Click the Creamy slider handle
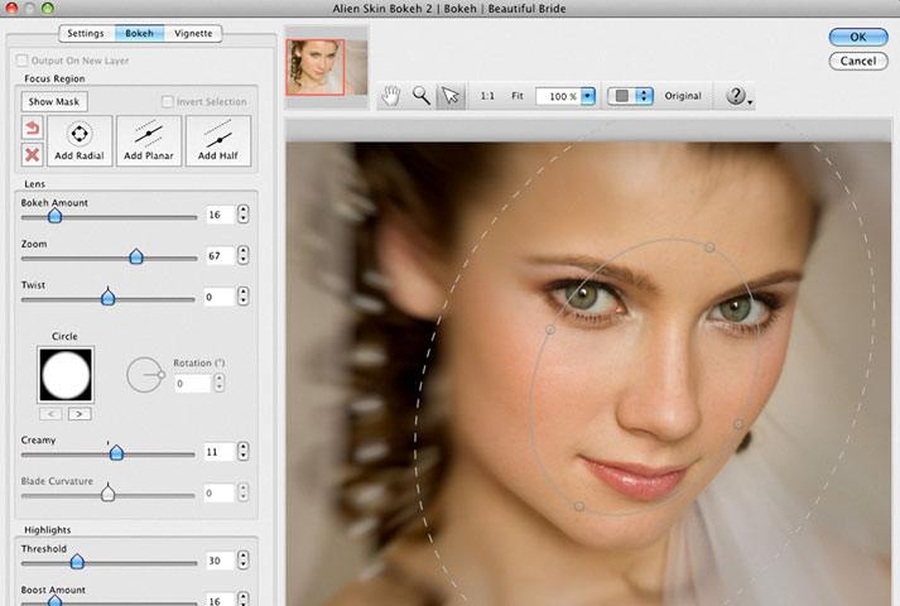This screenshot has height=606, width=900. (x=117, y=453)
